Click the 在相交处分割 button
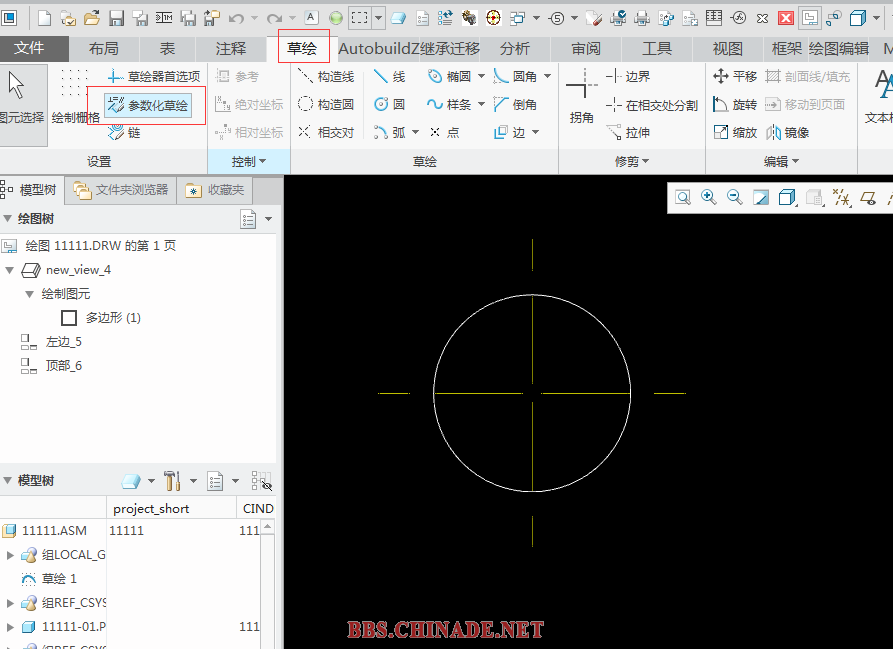This screenshot has height=649, width=893. click(x=652, y=105)
